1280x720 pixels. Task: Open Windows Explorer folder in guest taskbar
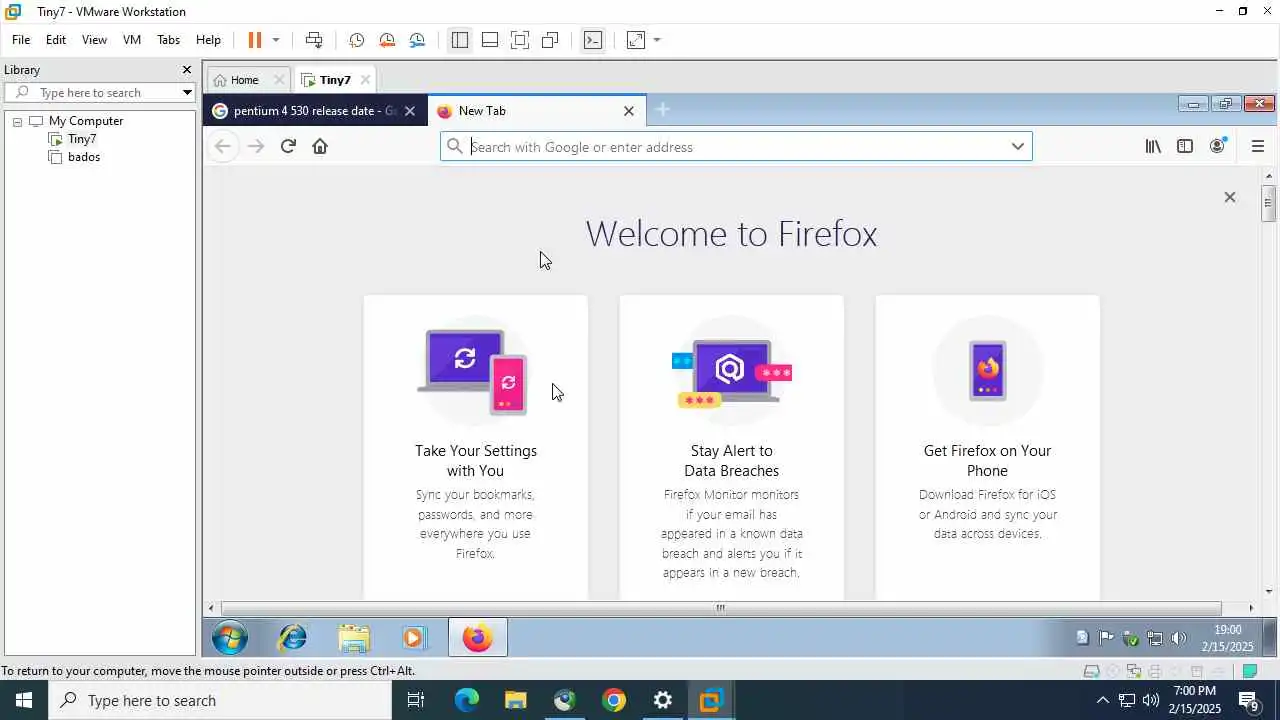click(353, 638)
